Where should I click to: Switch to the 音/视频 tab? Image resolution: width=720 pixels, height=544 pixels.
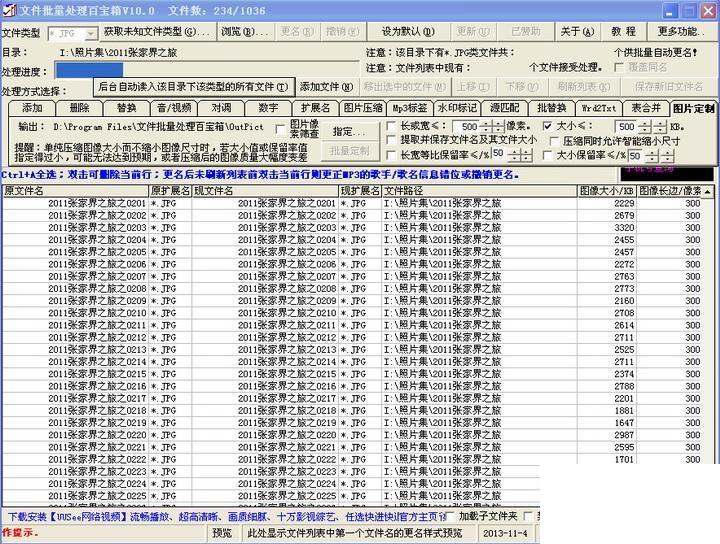[x=174, y=108]
